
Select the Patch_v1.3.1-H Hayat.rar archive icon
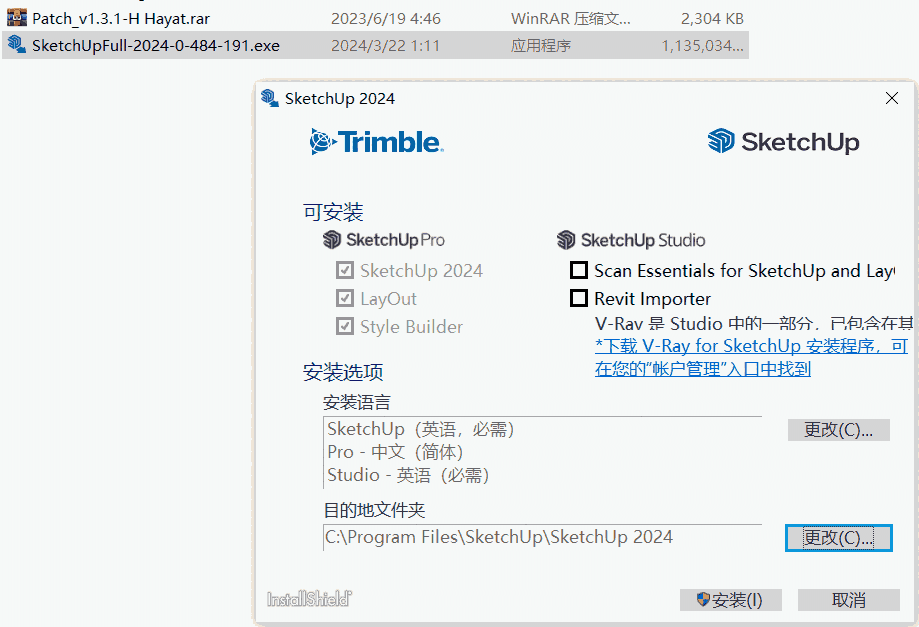click(16, 18)
